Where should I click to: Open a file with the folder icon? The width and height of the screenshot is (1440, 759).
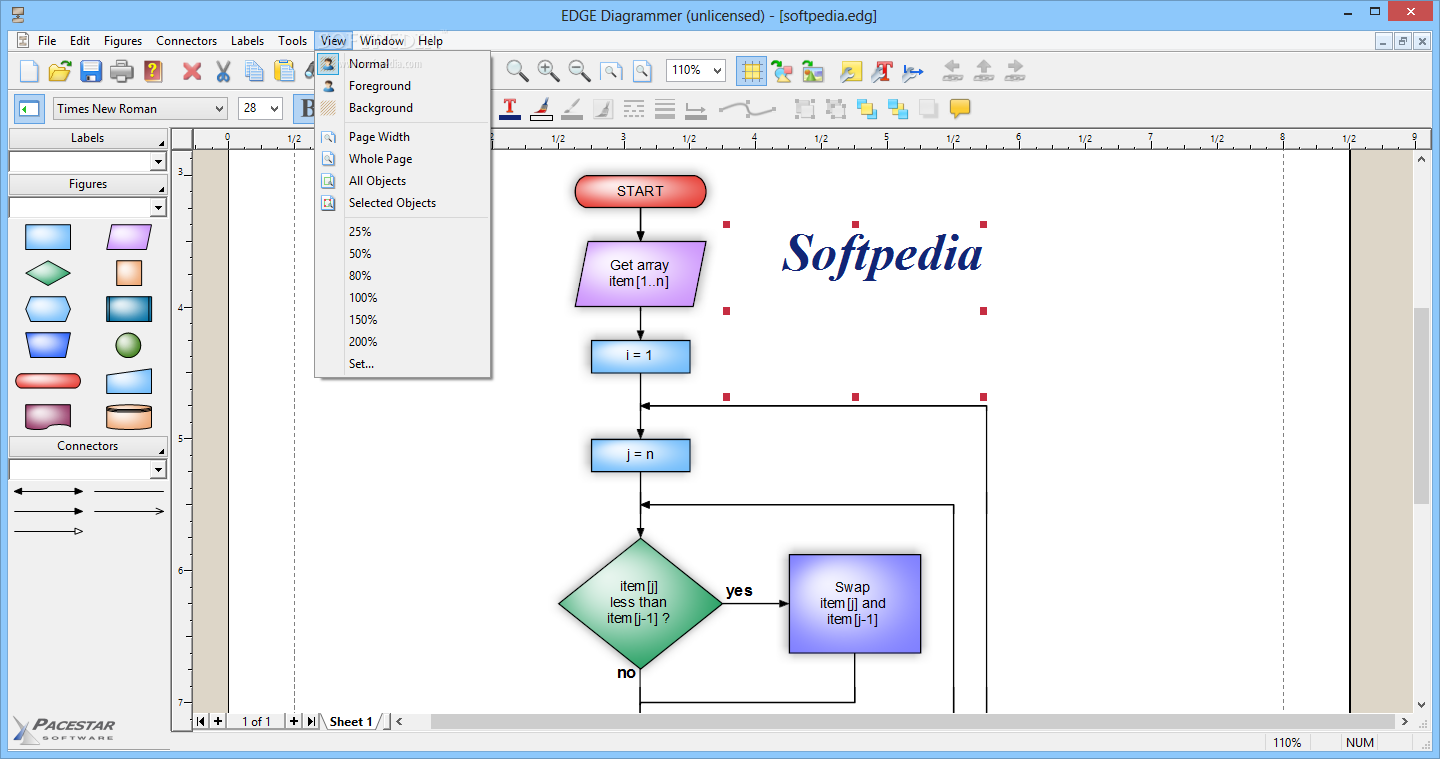tap(60, 71)
